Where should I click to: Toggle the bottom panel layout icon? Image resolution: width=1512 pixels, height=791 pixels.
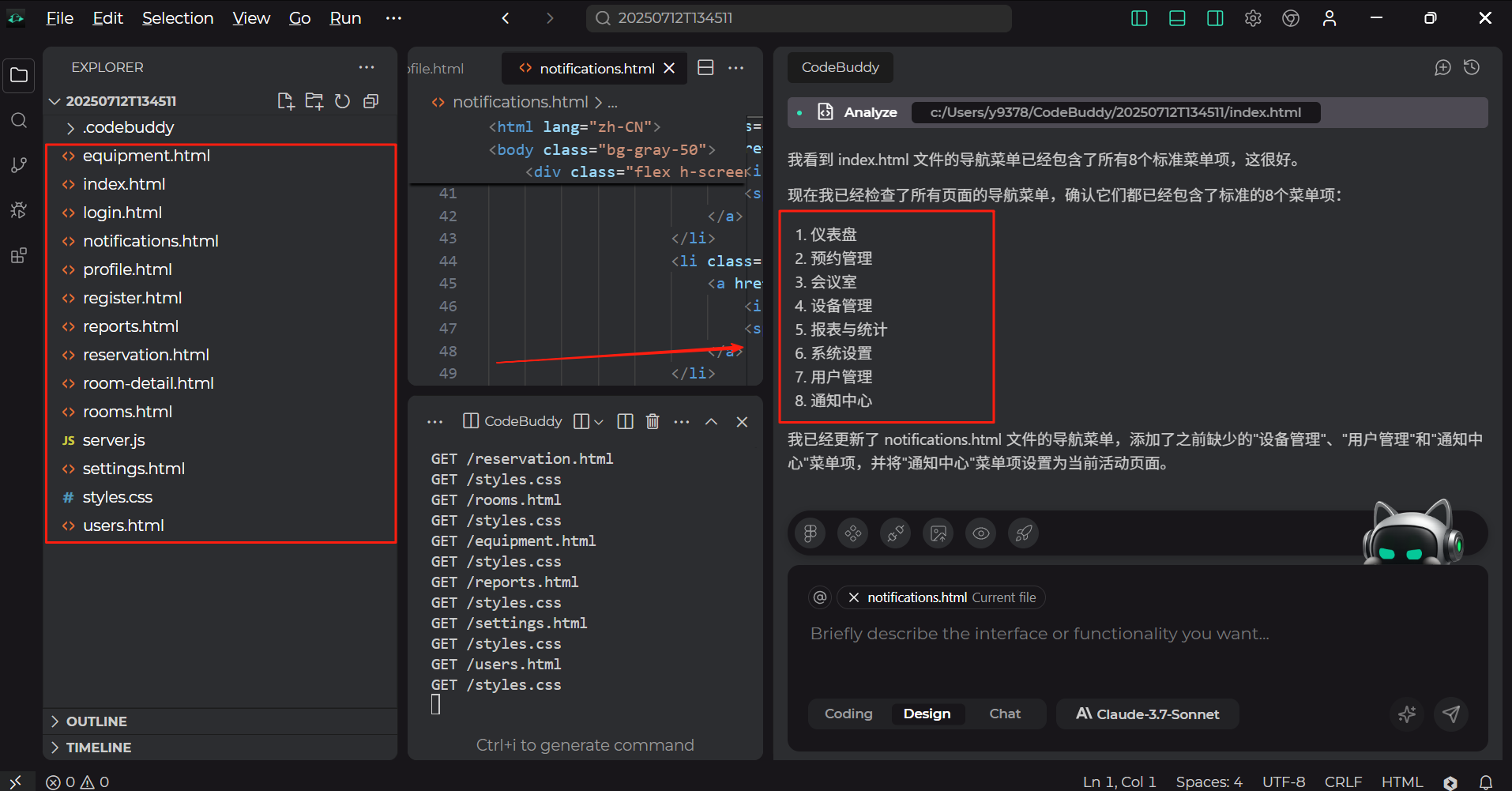pos(1177,18)
